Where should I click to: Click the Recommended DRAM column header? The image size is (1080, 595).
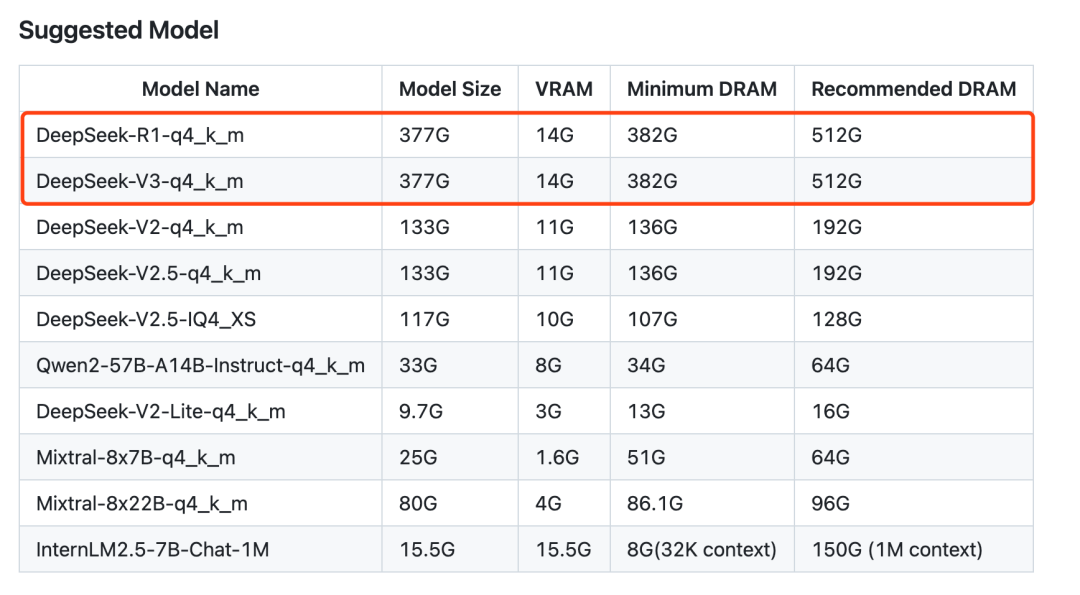tap(913, 89)
